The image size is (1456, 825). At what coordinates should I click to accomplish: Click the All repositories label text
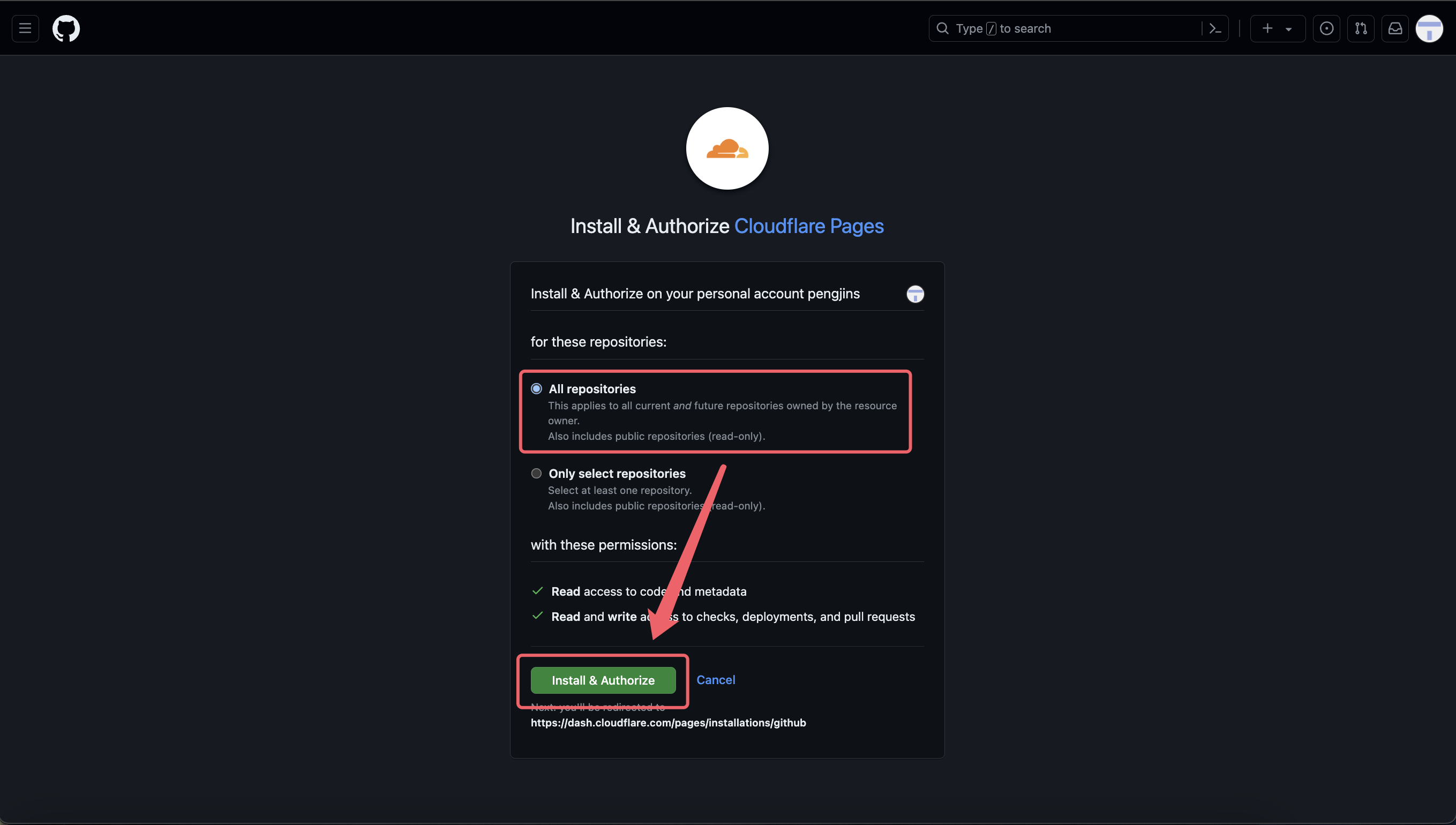tap(592, 389)
